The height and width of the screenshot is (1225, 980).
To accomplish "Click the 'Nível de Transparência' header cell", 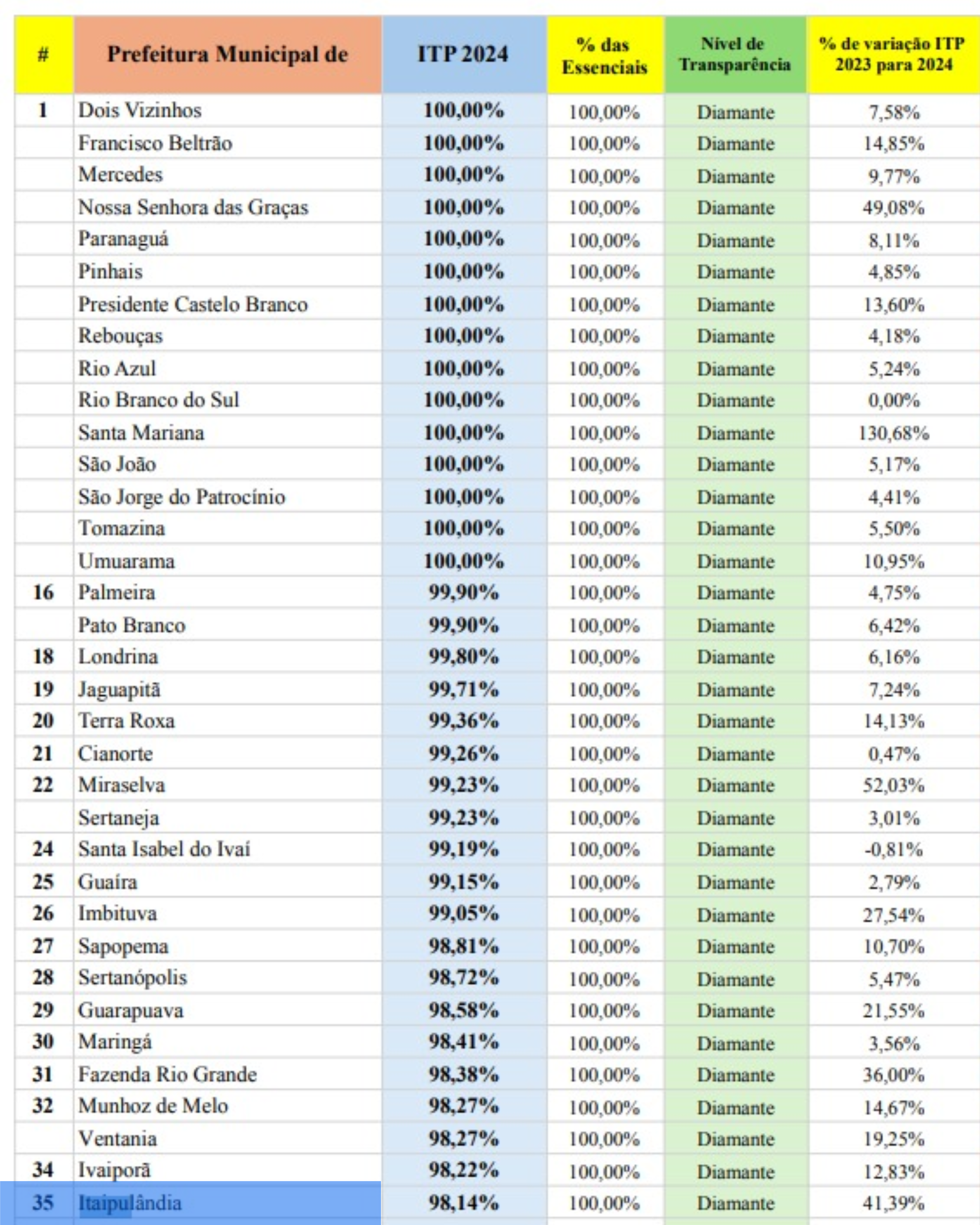I will pyautogui.click(x=735, y=55).
